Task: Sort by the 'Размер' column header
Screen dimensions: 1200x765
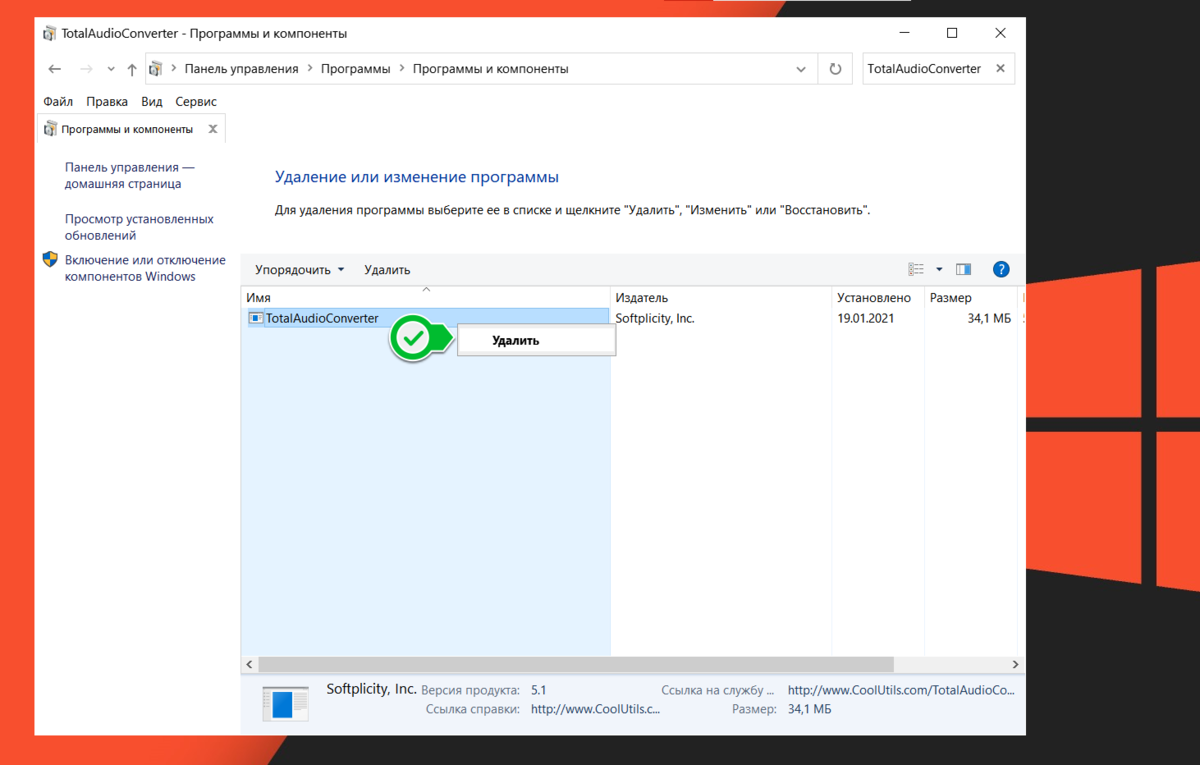Action: coord(970,298)
